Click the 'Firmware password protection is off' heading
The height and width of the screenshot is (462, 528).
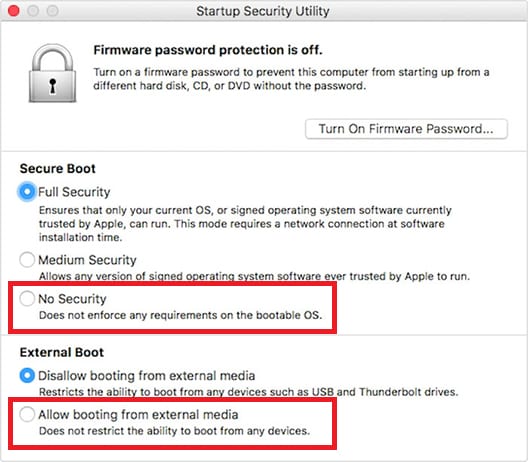[x=208, y=50]
